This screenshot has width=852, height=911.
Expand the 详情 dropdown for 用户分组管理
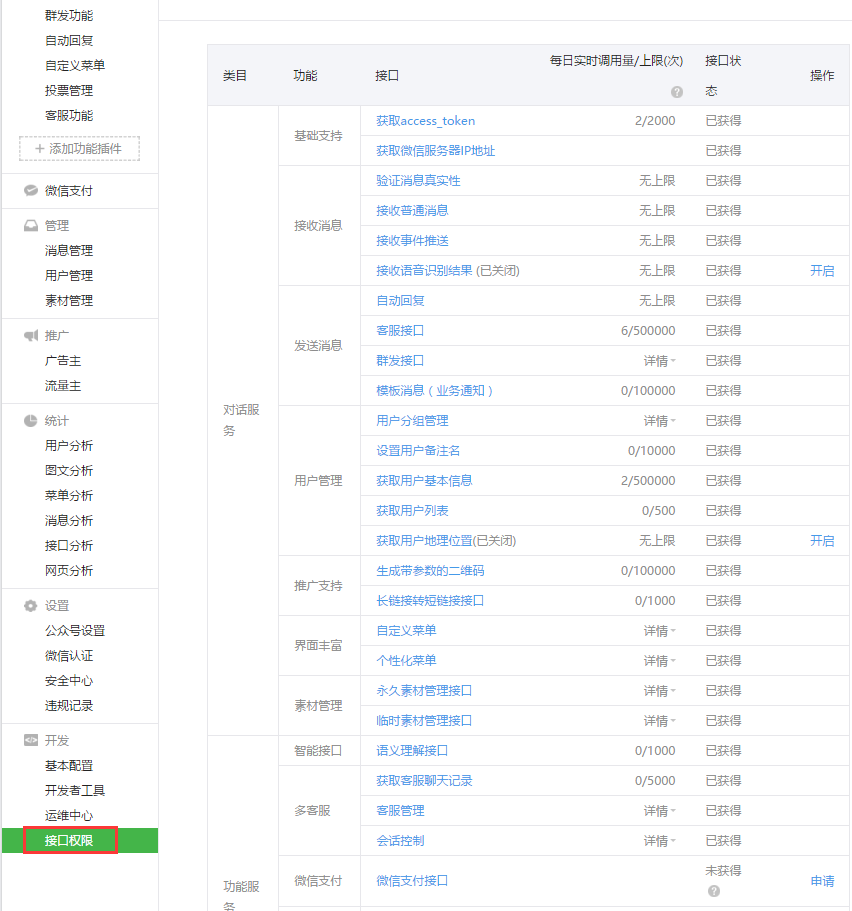click(659, 421)
